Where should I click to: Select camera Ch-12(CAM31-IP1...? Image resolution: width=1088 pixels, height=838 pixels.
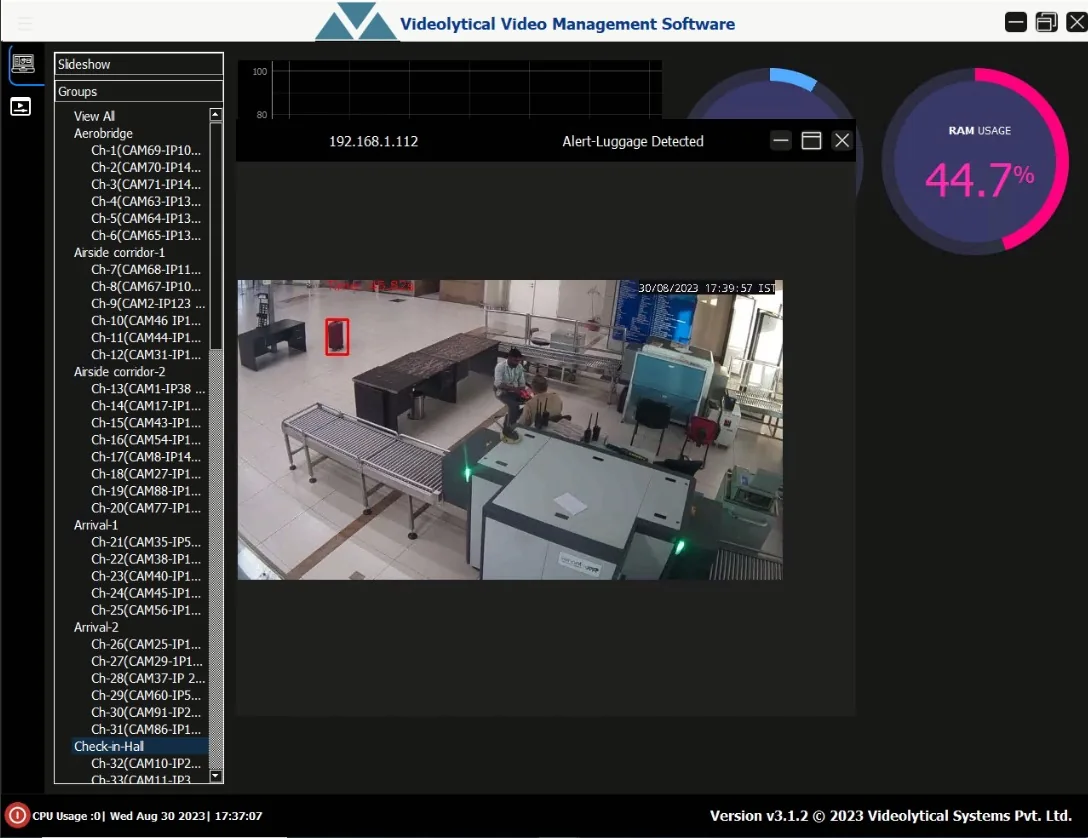146,354
